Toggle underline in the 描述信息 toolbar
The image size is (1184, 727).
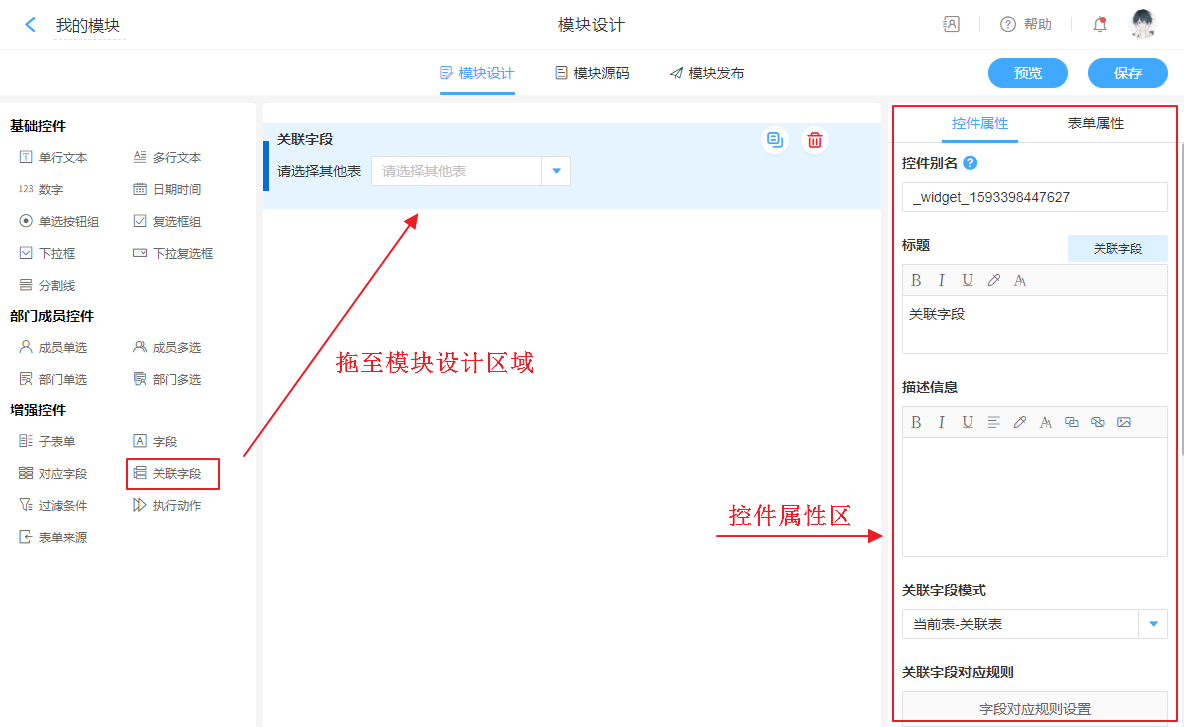tap(968, 423)
